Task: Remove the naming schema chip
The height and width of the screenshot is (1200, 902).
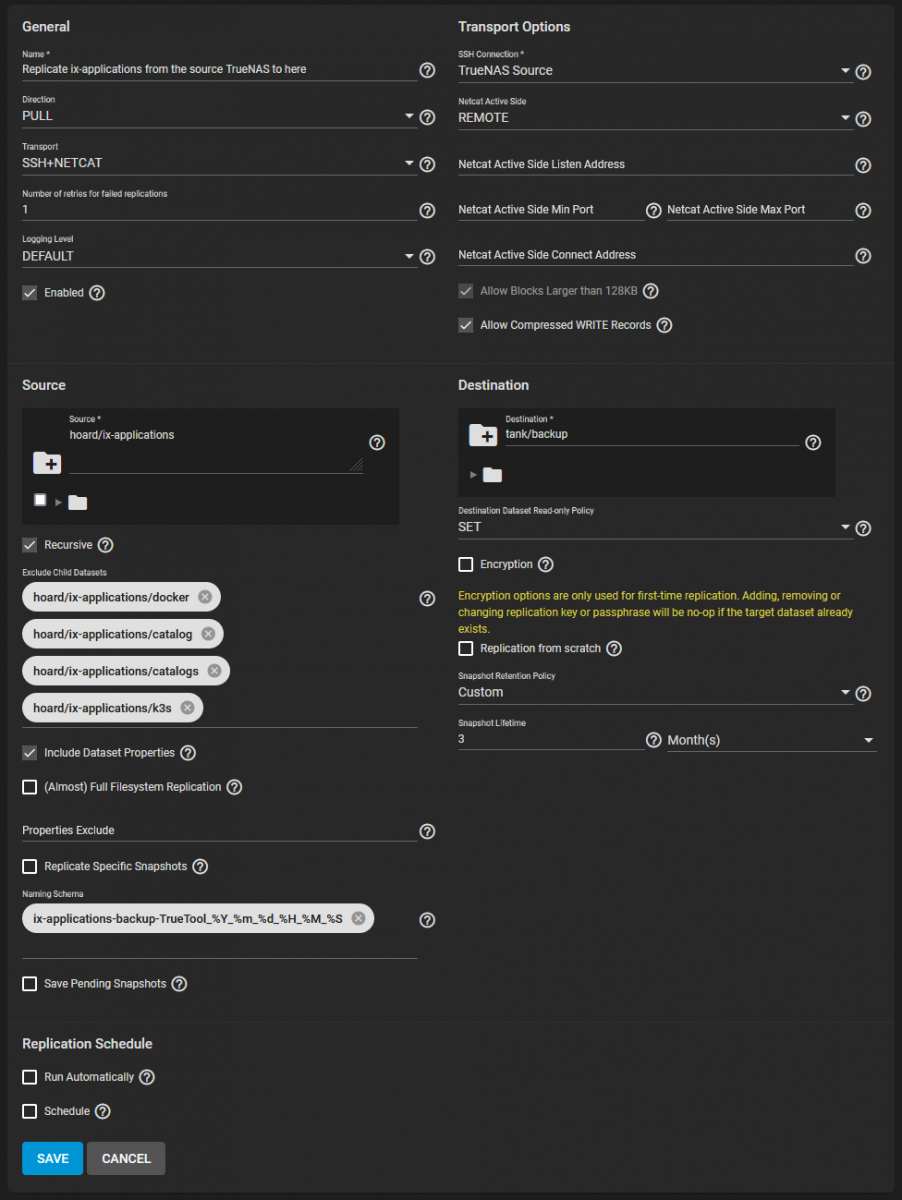Action: pyautogui.click(x=358, y=918)
